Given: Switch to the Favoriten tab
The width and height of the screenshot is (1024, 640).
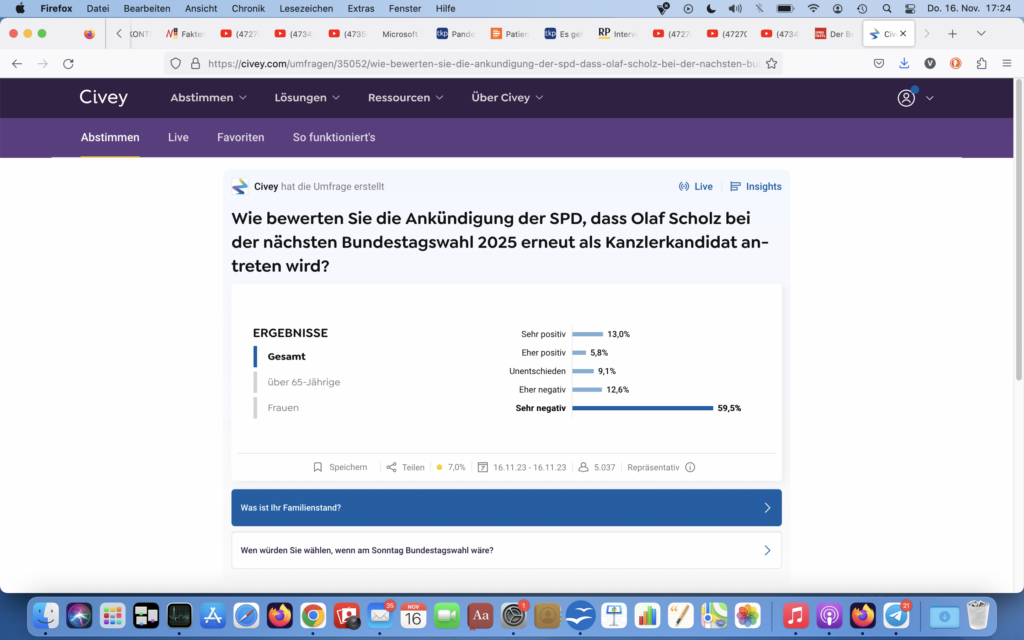Looking at the screenshot, I should coord(240,137).
